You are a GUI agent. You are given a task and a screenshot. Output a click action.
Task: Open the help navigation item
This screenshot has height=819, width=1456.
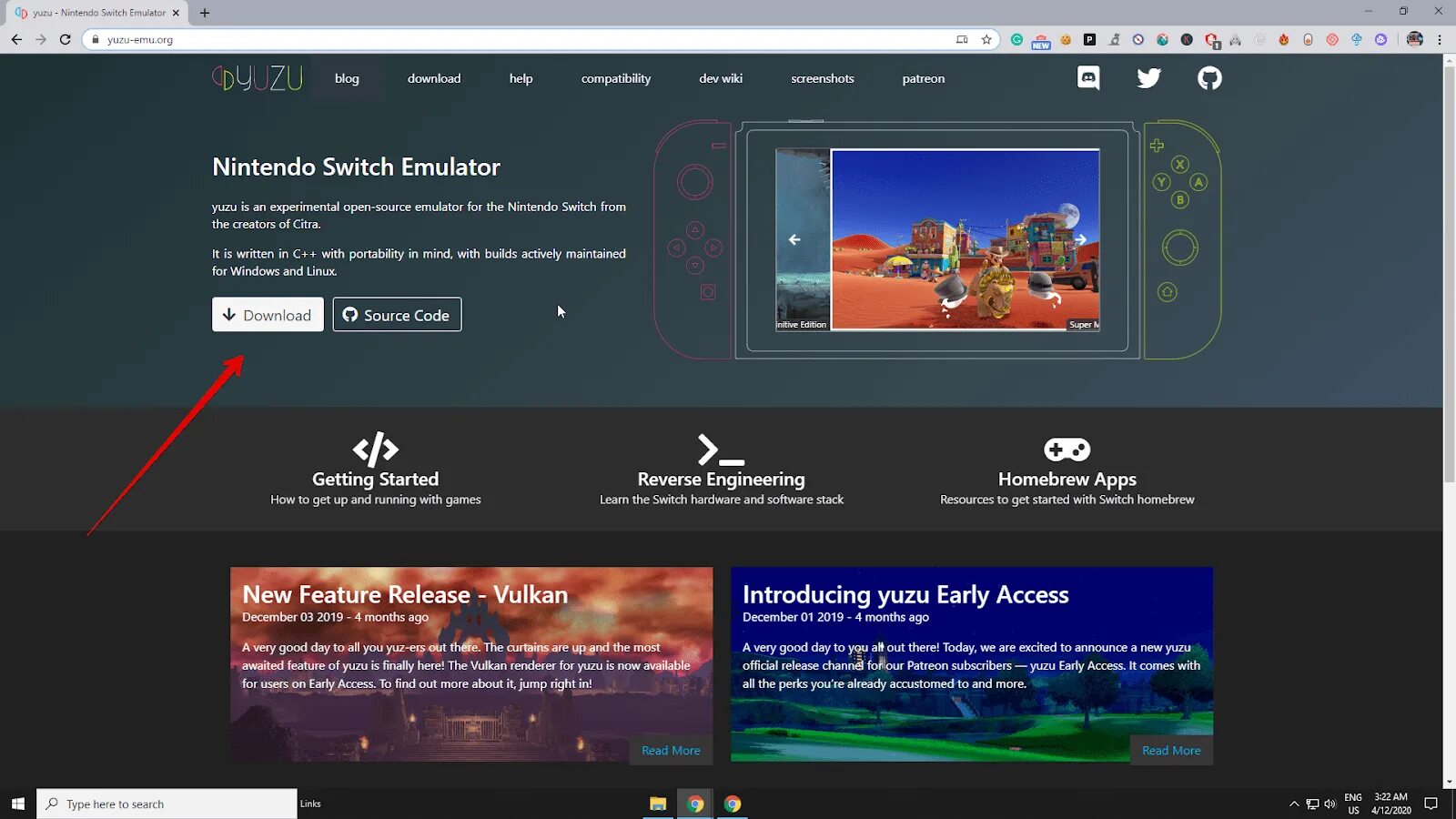click(521, 78)
